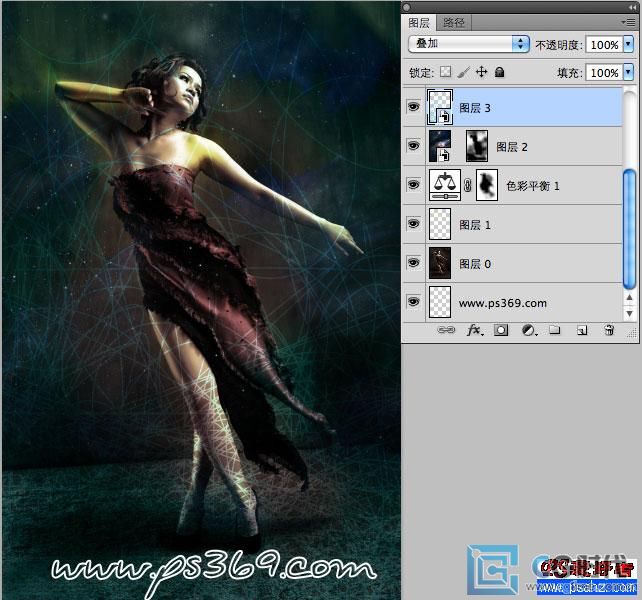Click the 填充 label
This screenshot has height=600, width=642.
click(570, 73)
